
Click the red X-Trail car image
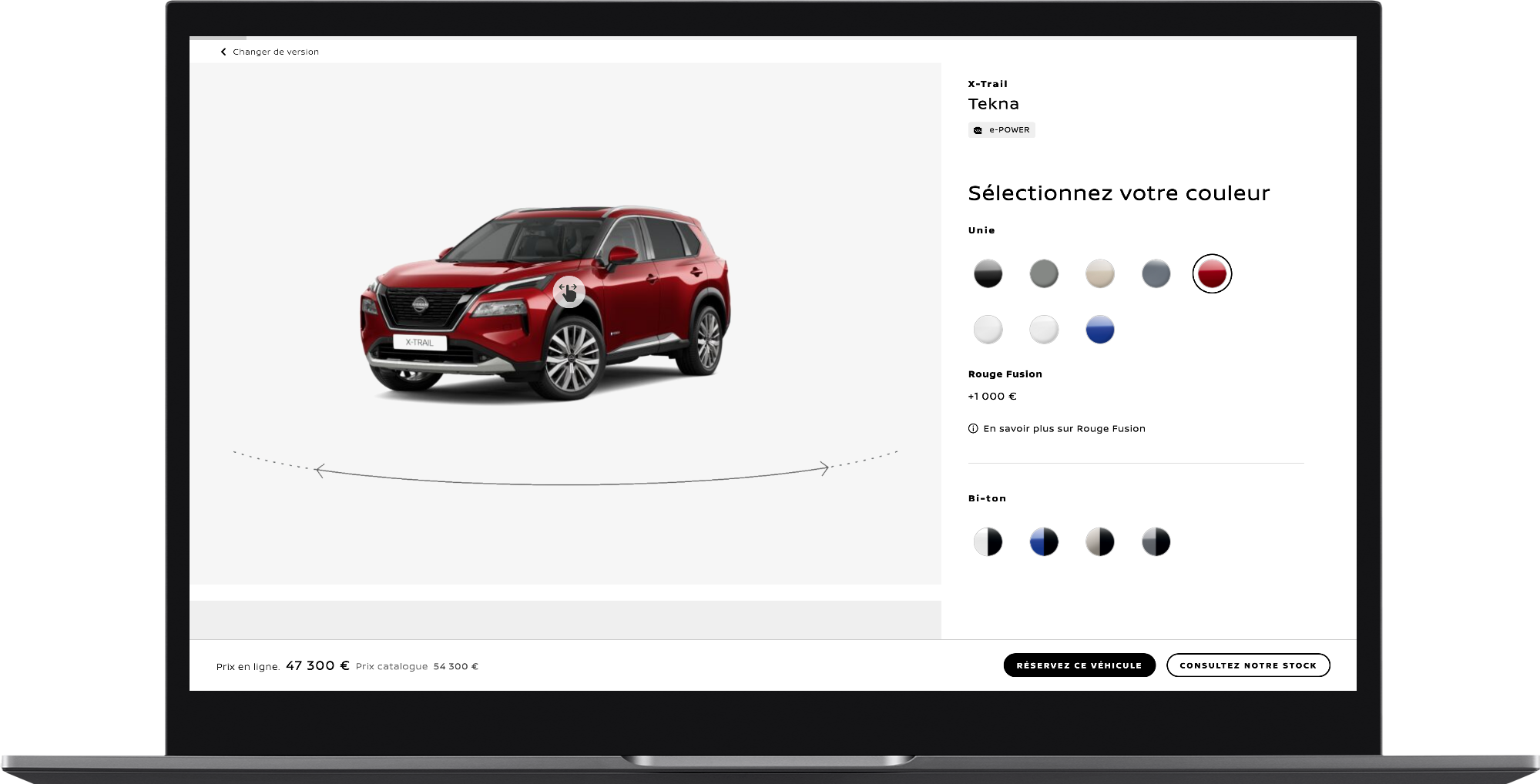(545, 303)
